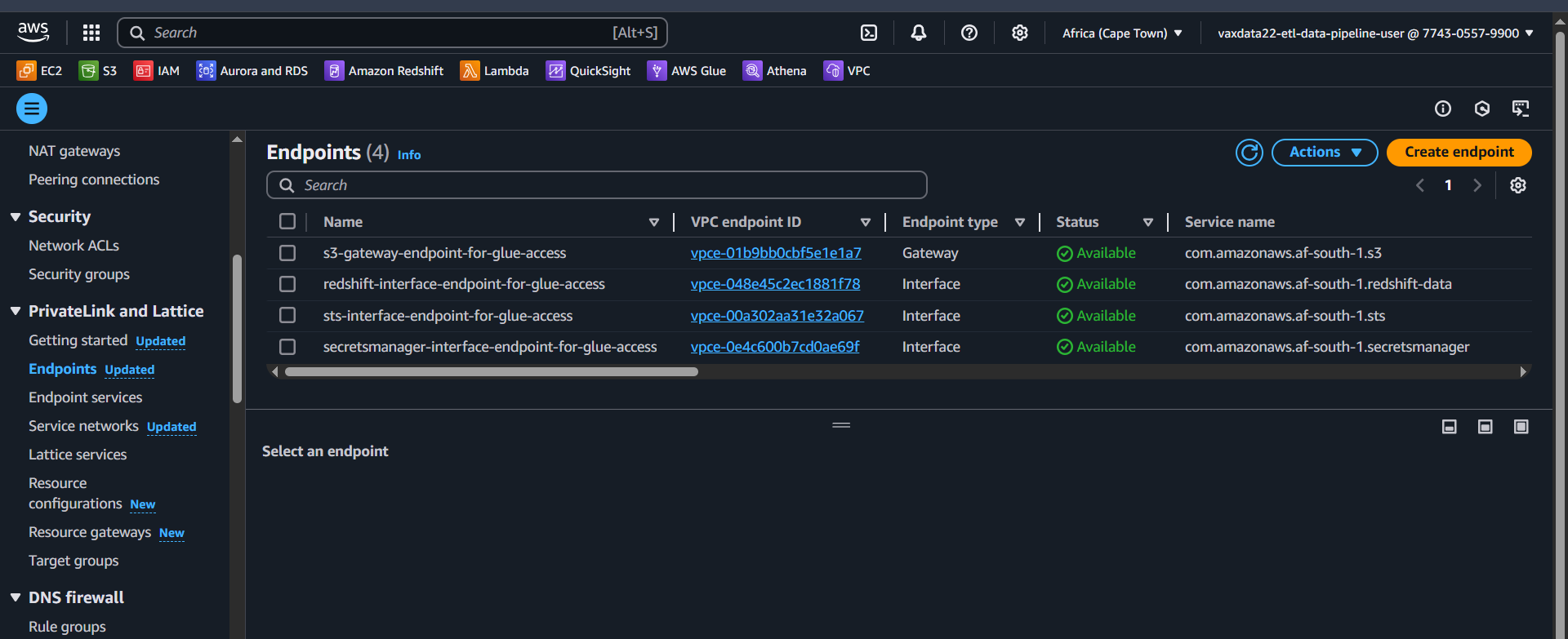Launch the CloudShell terminal icon
Viewport: 1568px width, 639px height.
coord(869,33)
